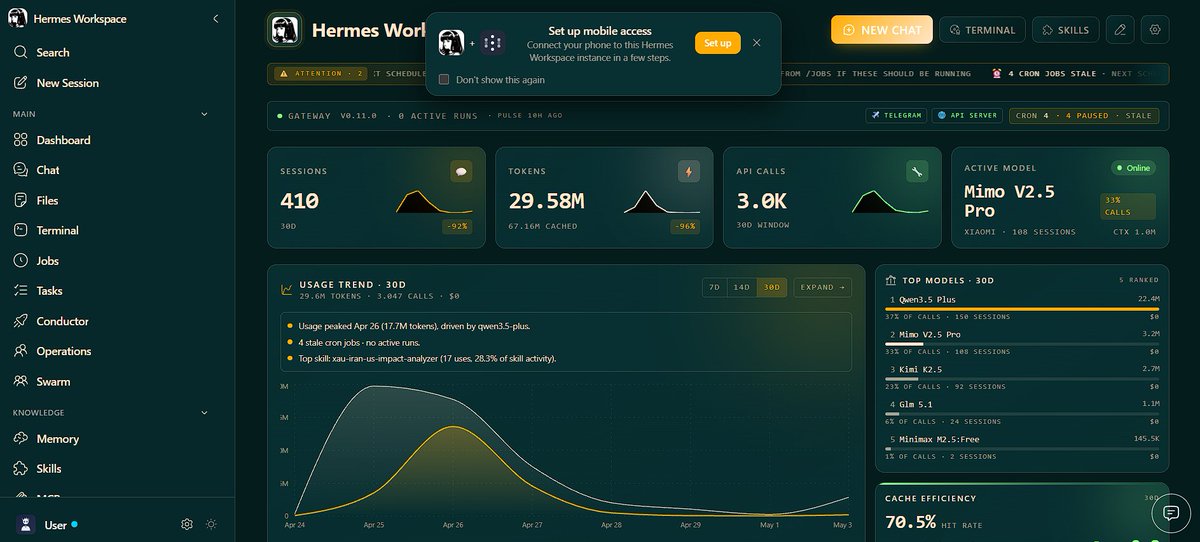Click the Set up button
The width and height of the screenshot is (1200, 542).
[717, 43]
